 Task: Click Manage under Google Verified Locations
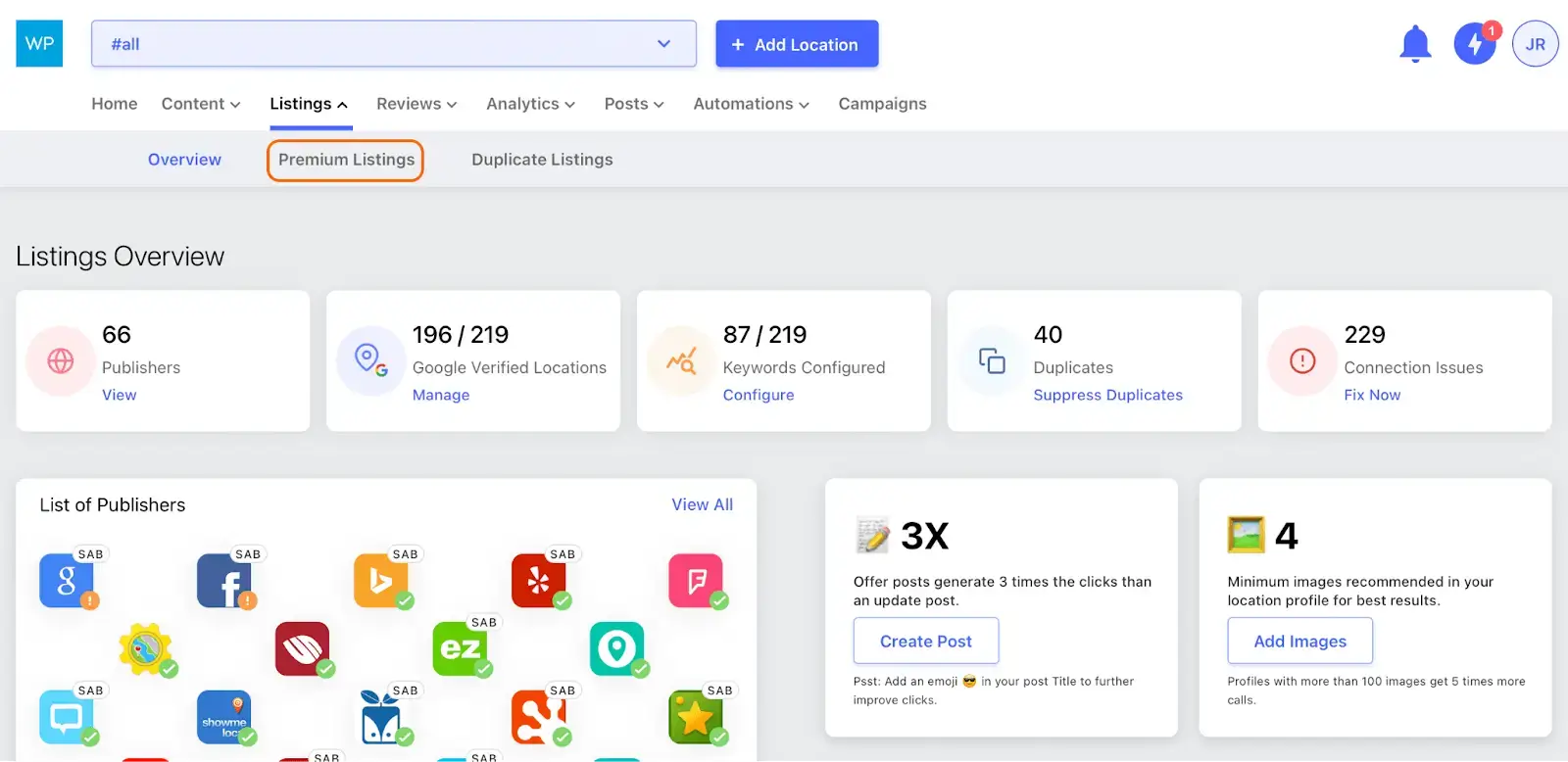pyautogui.click(x=441, y=395)
